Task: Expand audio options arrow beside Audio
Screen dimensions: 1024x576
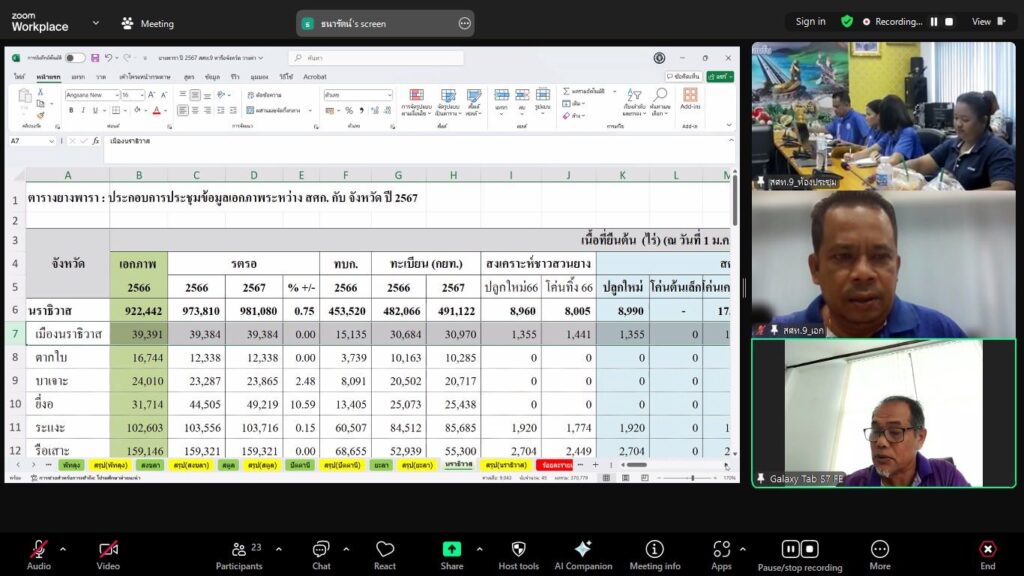Action: click(x=63, y=548)
